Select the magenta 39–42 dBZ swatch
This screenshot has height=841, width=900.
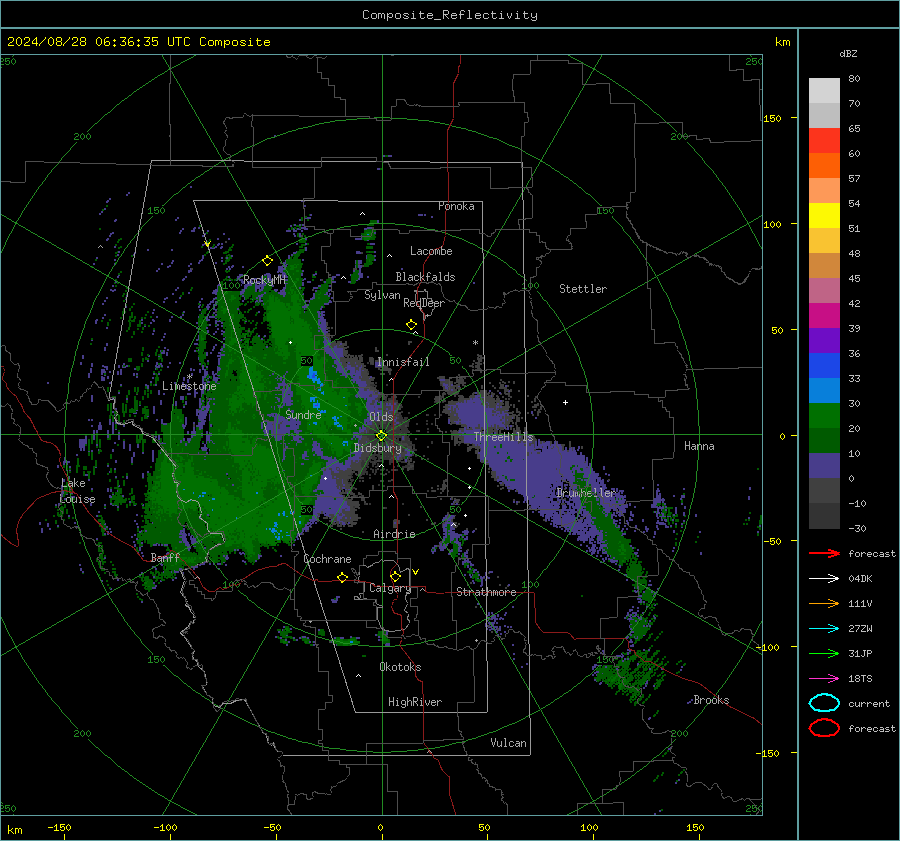point(824,316)
